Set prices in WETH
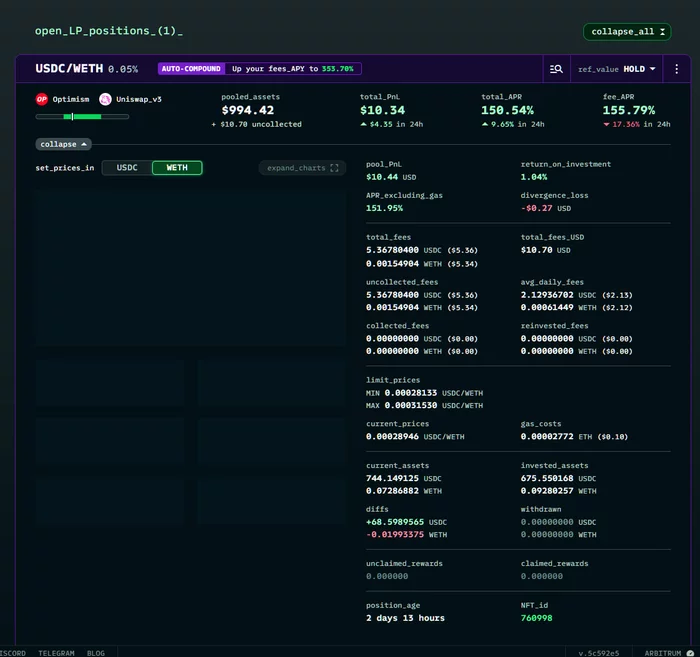This screenshot has height=657, width=700. [177, 168]
